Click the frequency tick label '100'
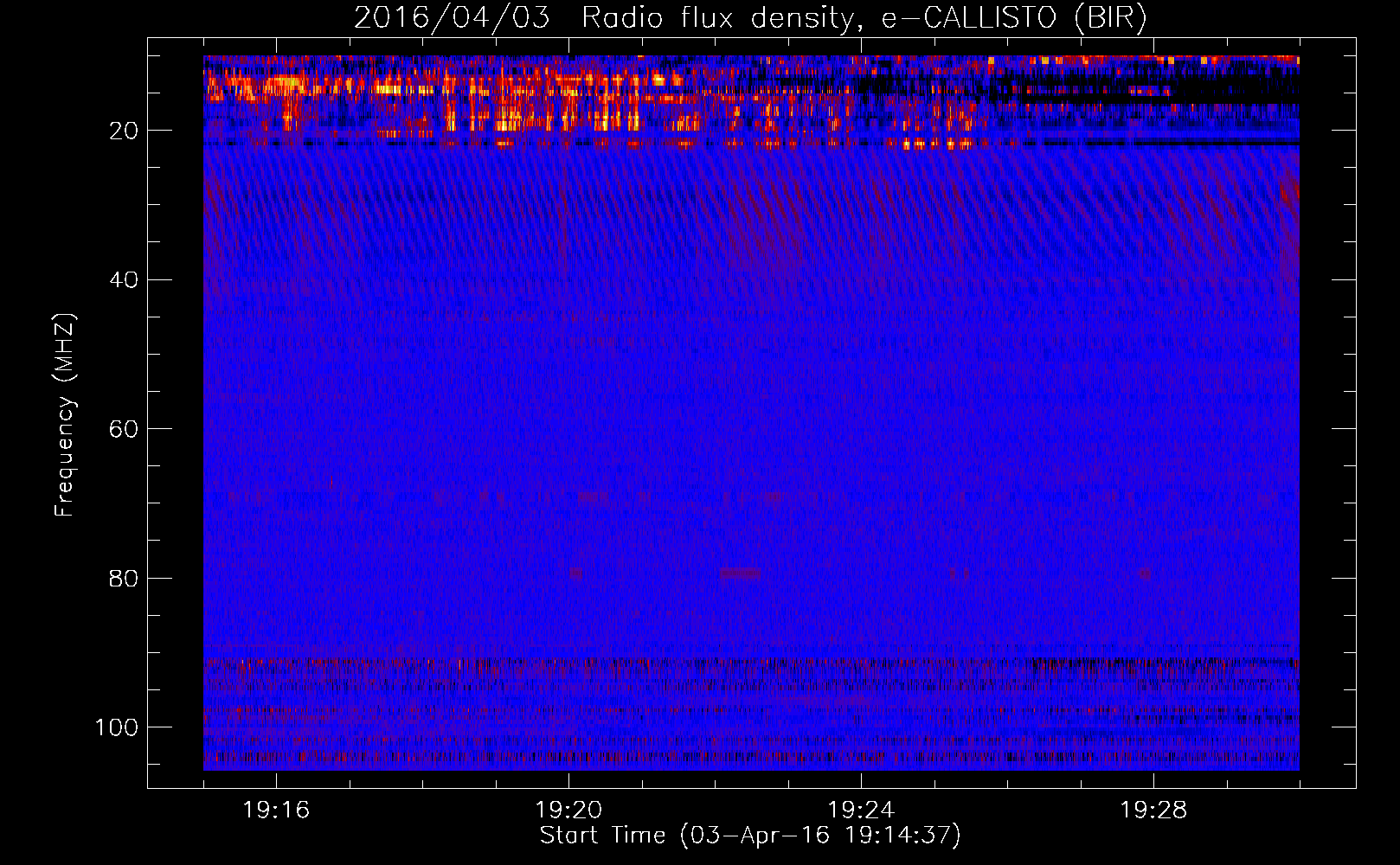1400x865 pixels. (x=117, y=727)
